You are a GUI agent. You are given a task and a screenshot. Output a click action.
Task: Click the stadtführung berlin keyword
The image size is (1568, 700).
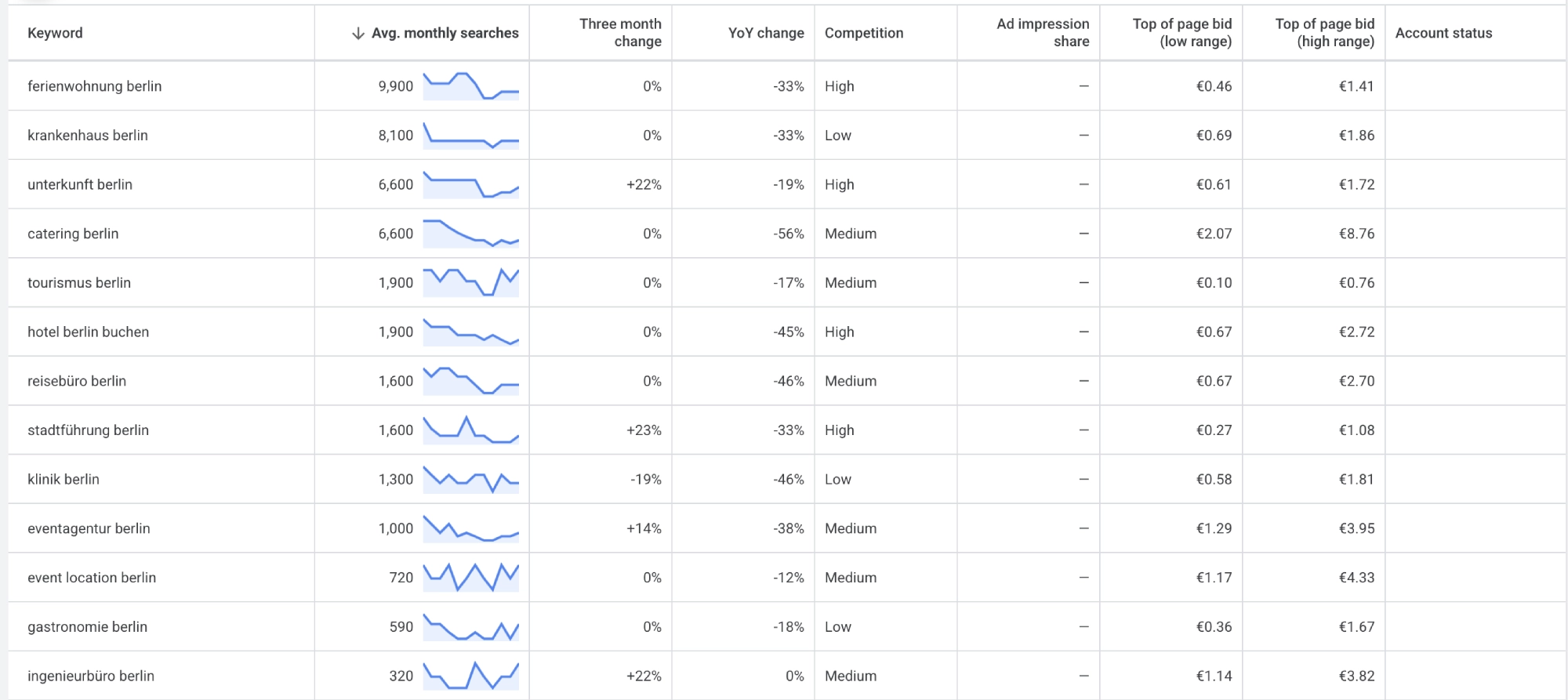tap(88, 430)
